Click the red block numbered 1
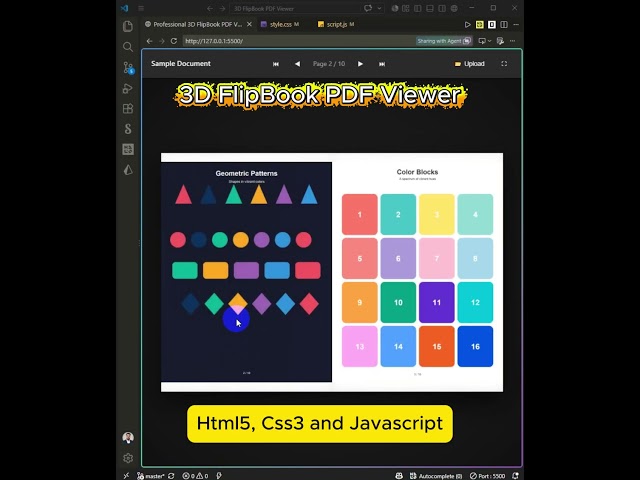The image size is (640, 480). (360, 214)
